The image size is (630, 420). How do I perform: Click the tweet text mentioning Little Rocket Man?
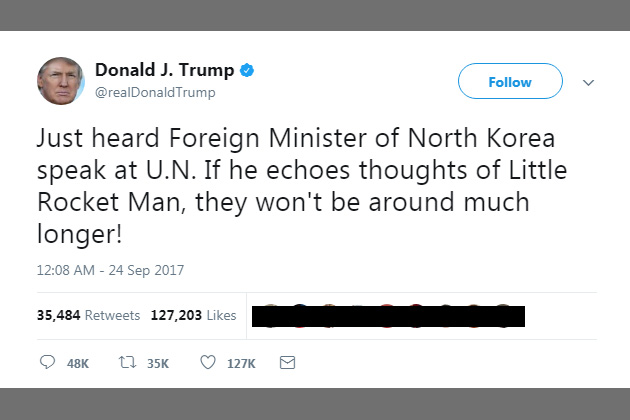pos(302,186)
